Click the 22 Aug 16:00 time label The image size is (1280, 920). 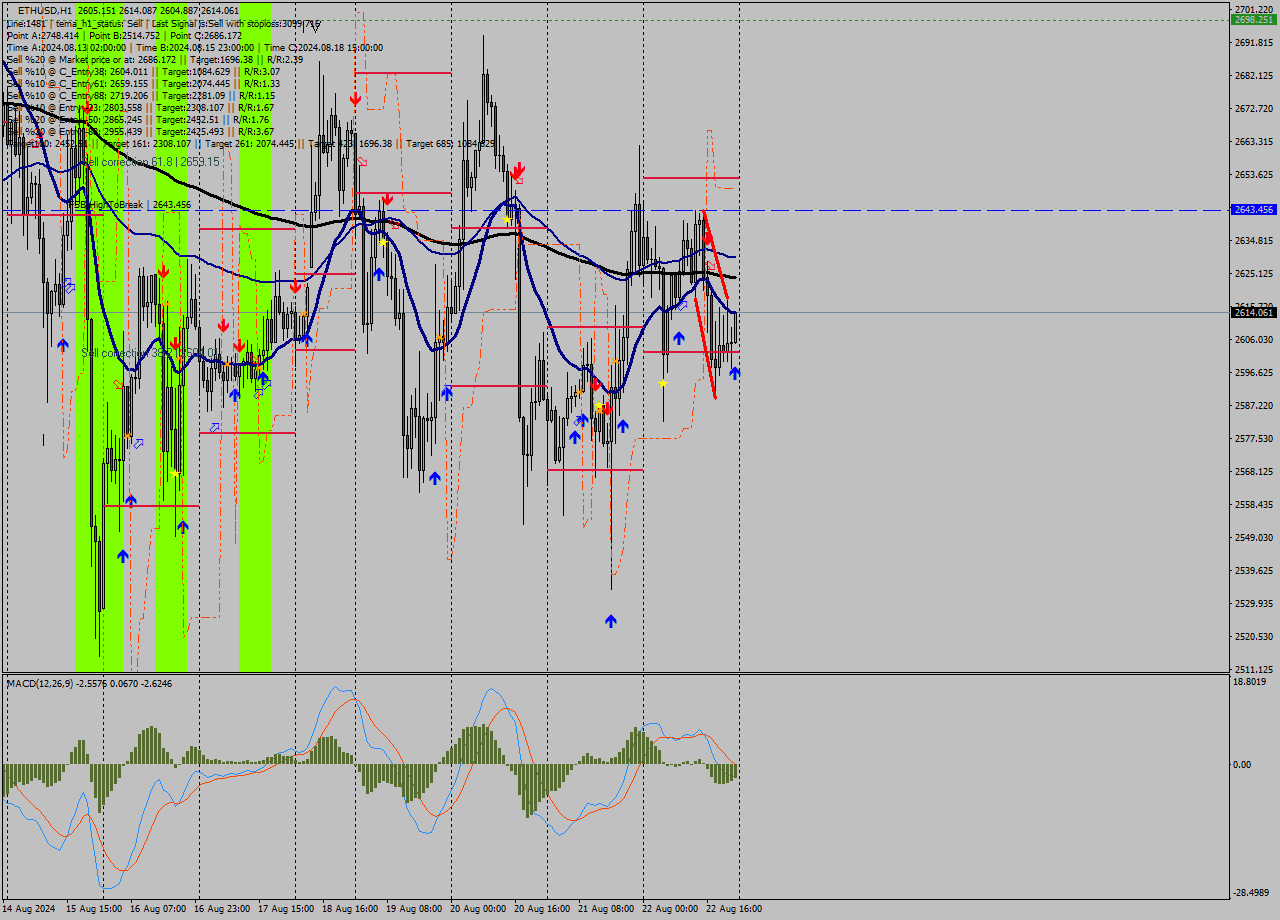(x=734, y=909)
